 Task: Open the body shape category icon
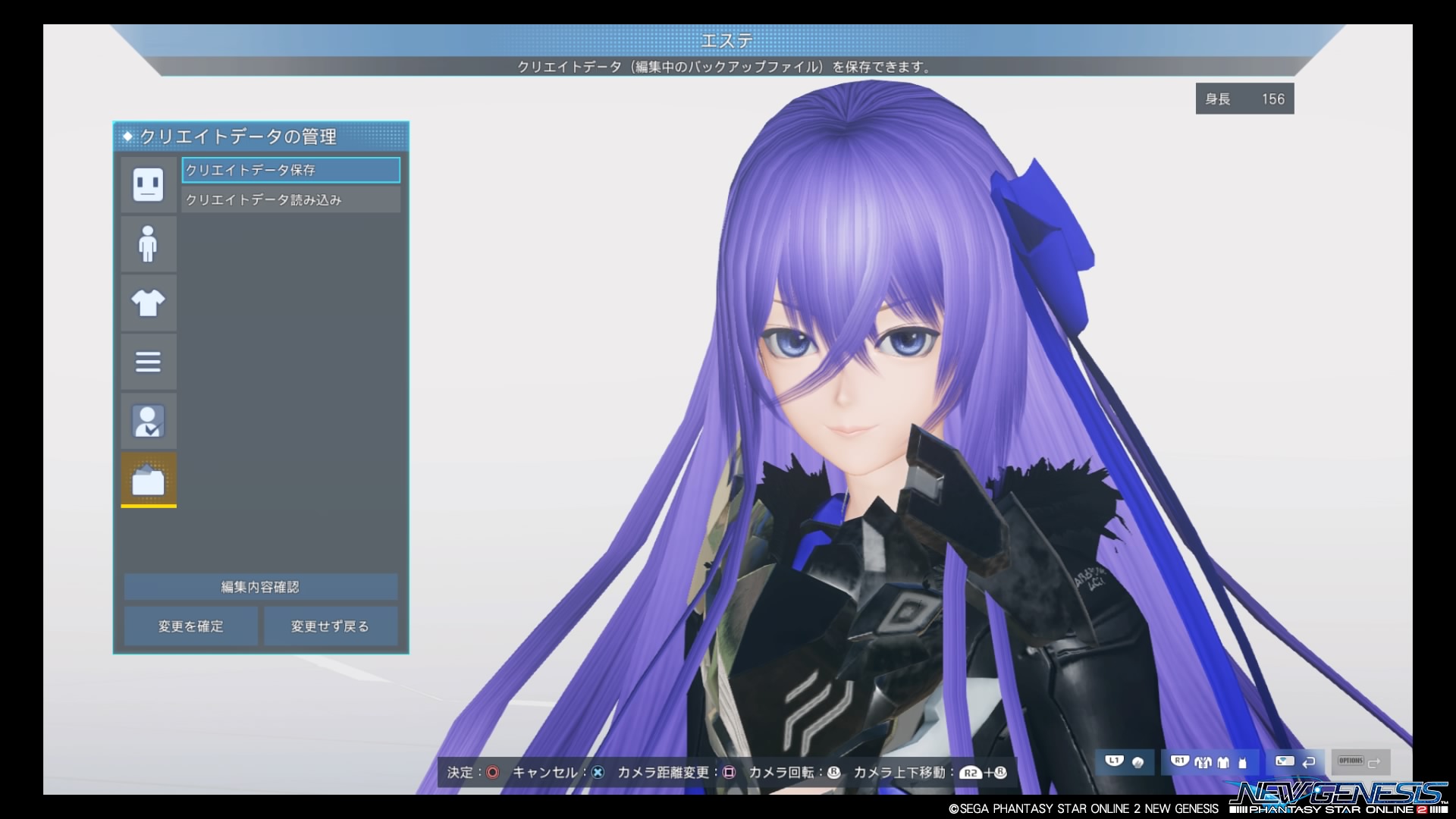[x=149, y=244]
